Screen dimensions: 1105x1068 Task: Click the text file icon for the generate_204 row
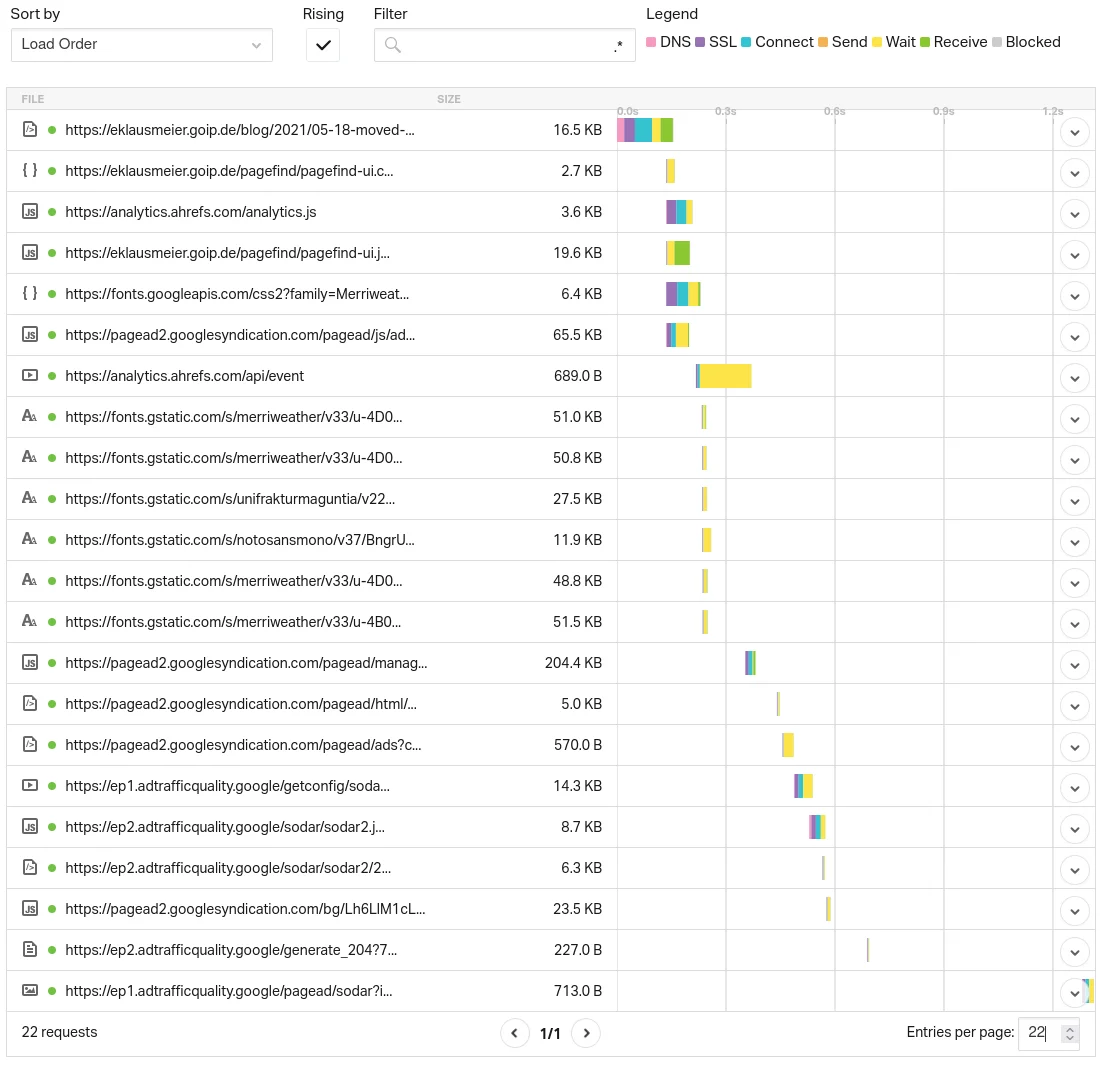(x=30, y=949)
